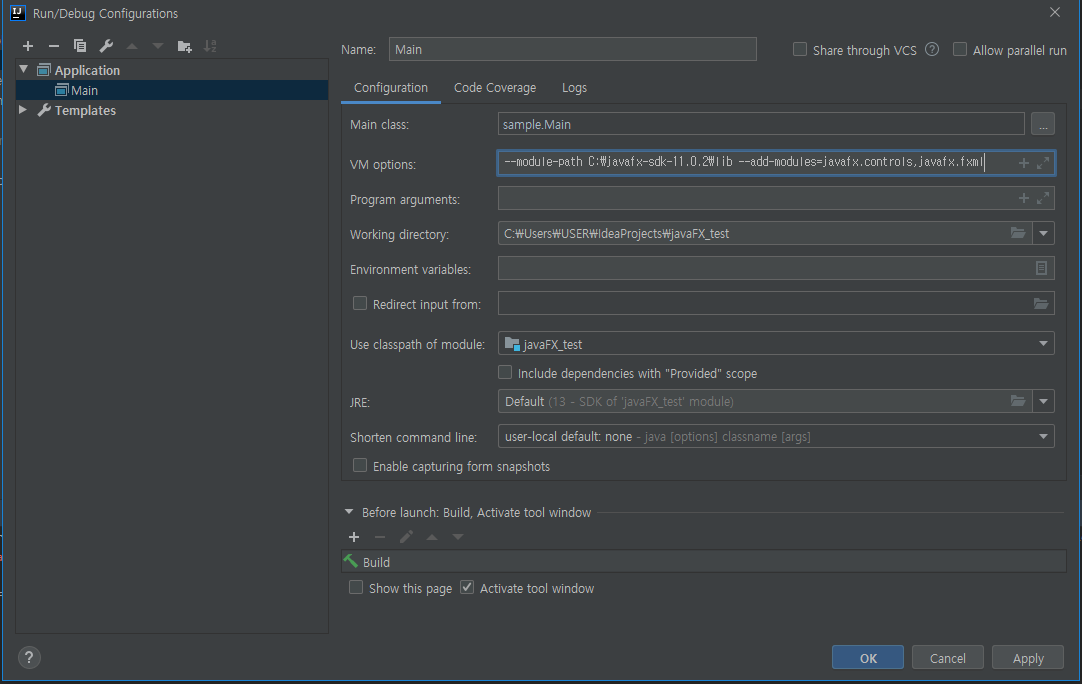This screenshot has width=1082, height=684.
Task: Edit Before launch task pencil icon
Action: point(406,537)
